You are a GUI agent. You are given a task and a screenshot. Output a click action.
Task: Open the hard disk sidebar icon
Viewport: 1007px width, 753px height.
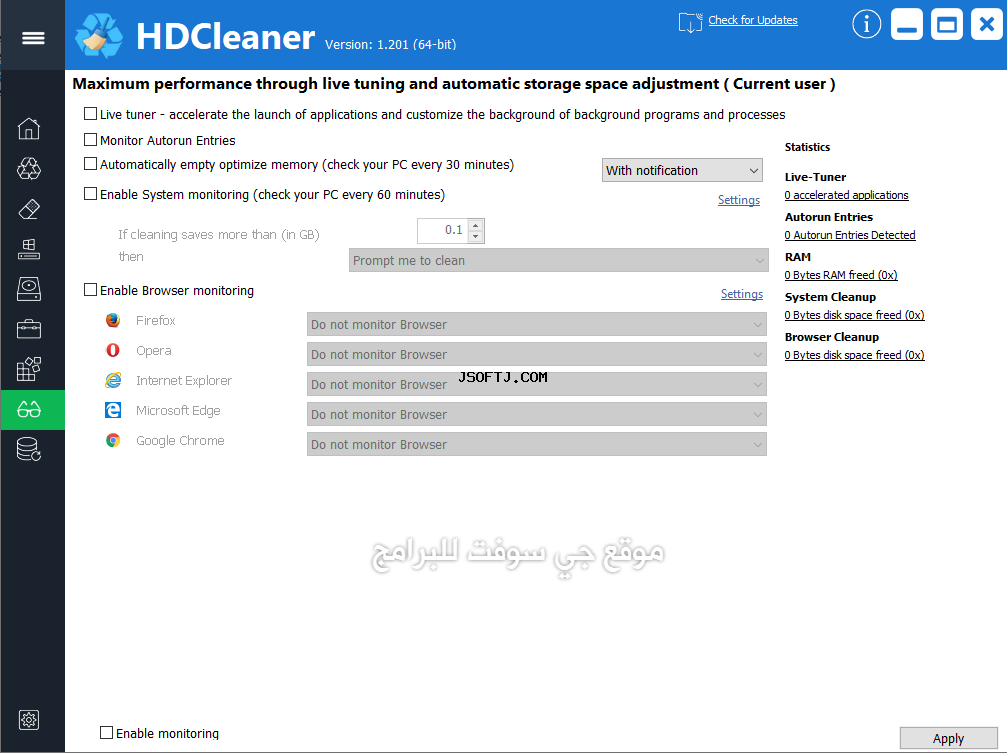click(29, 289)
